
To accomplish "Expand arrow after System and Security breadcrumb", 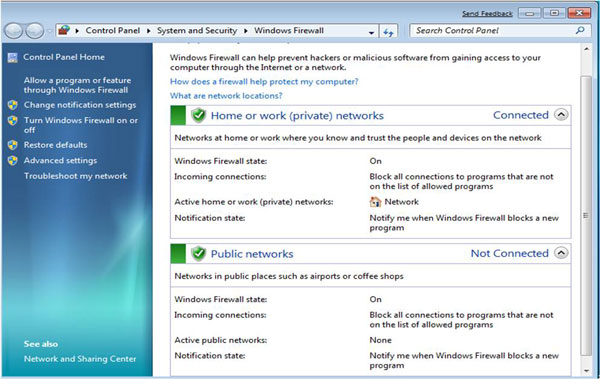I will (246, 31).
